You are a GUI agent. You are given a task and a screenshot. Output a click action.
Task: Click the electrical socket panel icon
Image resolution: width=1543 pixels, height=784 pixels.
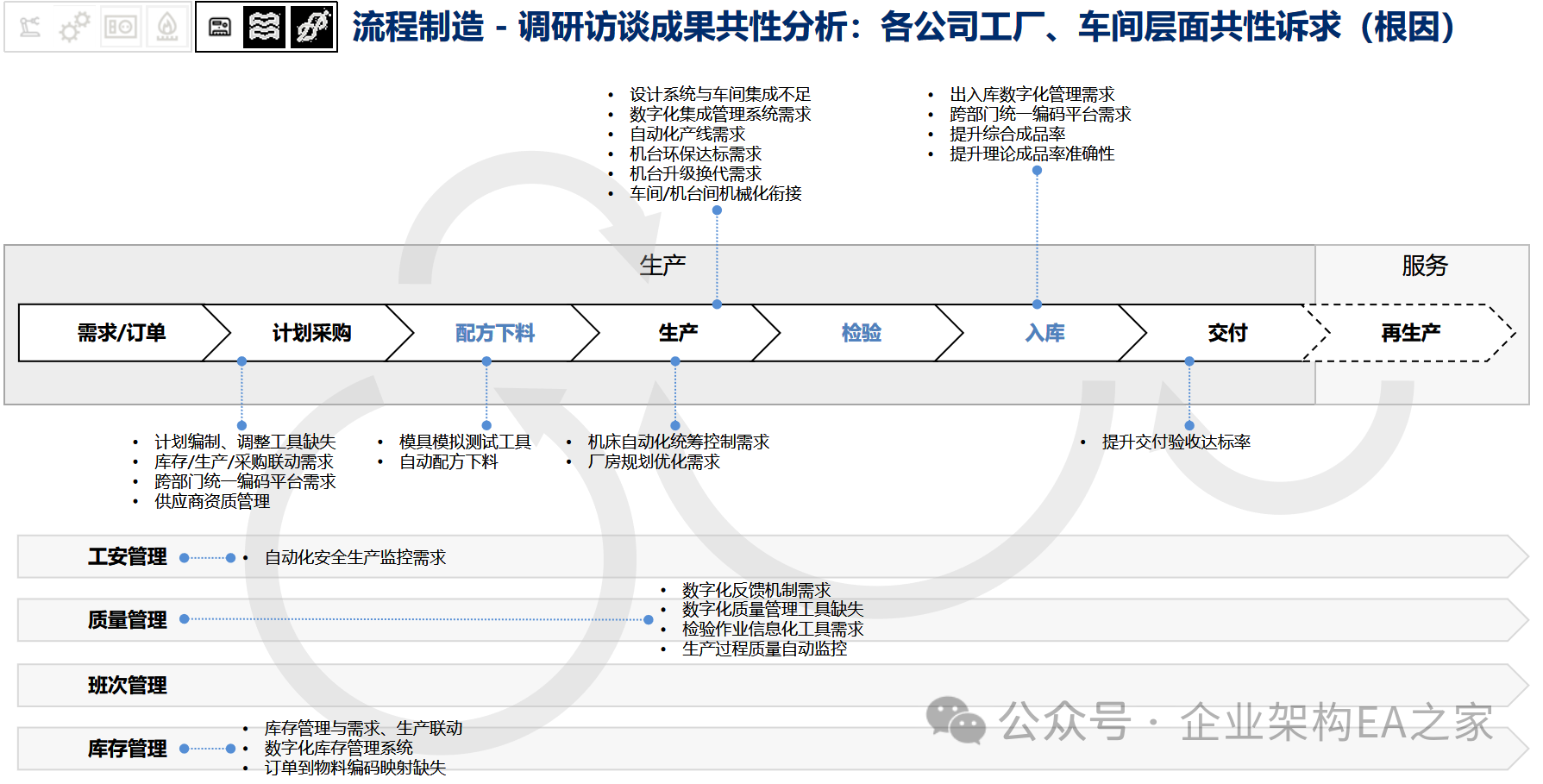tap(121, 28)
